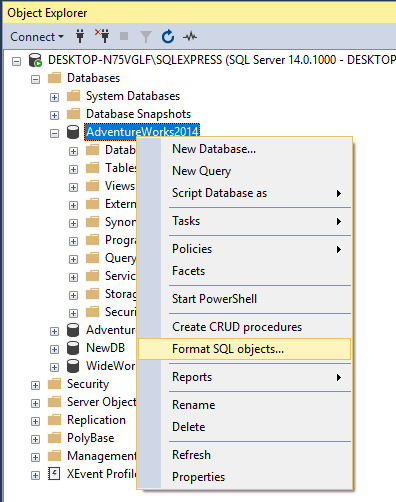This screenshot has width=396, height=502.
Task: Open the Tasks submenu
Action: [245, 221]
